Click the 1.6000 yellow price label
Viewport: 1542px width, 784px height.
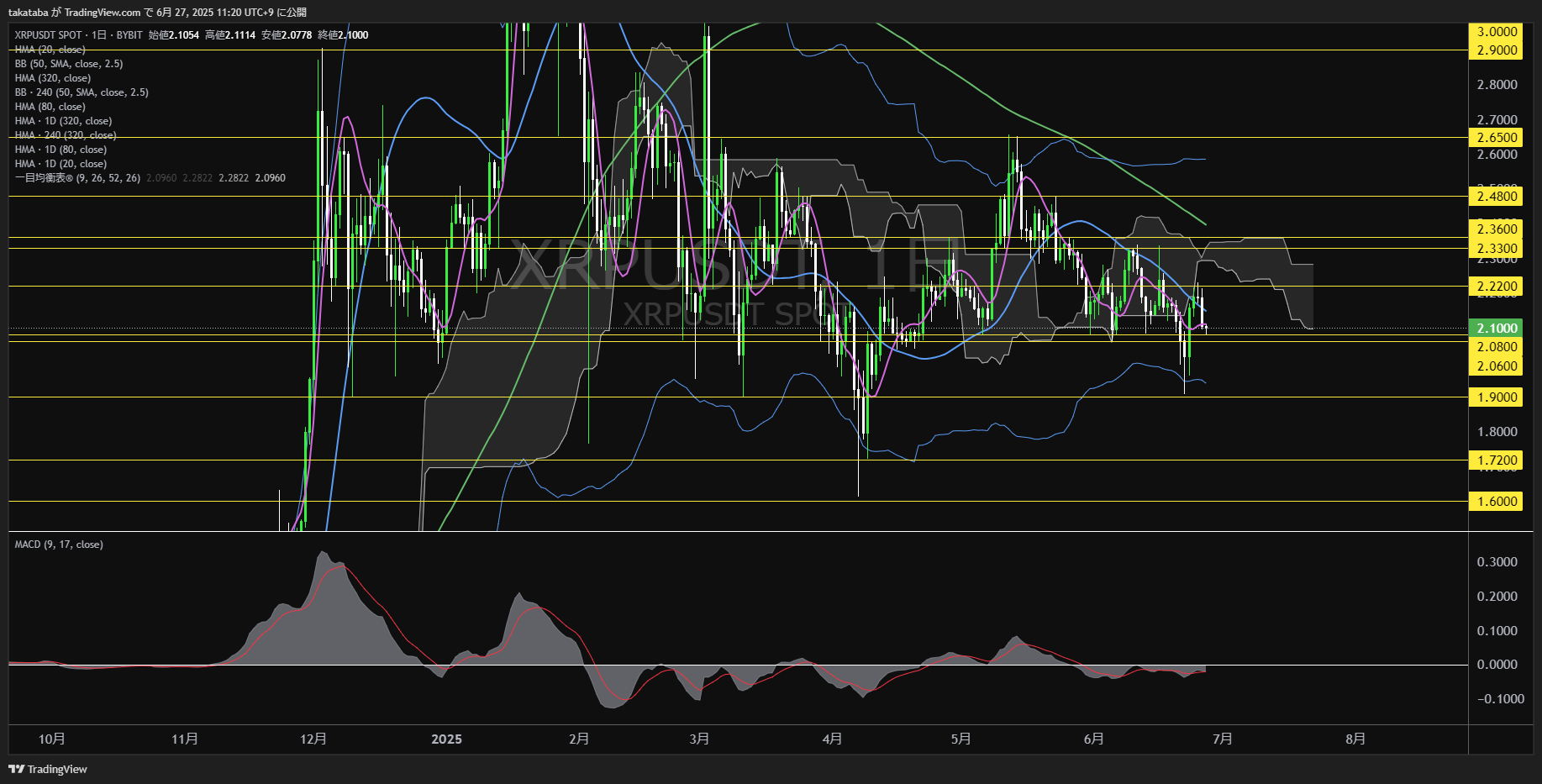pos(1496,502)
